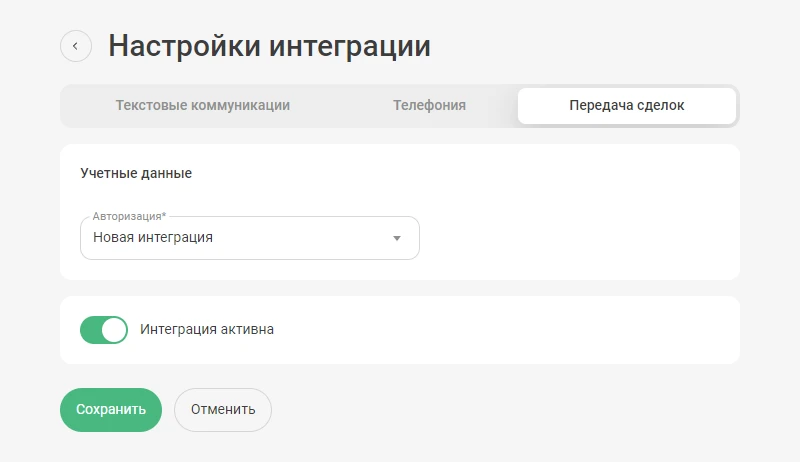Click the white knob of the green toggle
This screenshot has height=462, width=800.
point(114,330)
